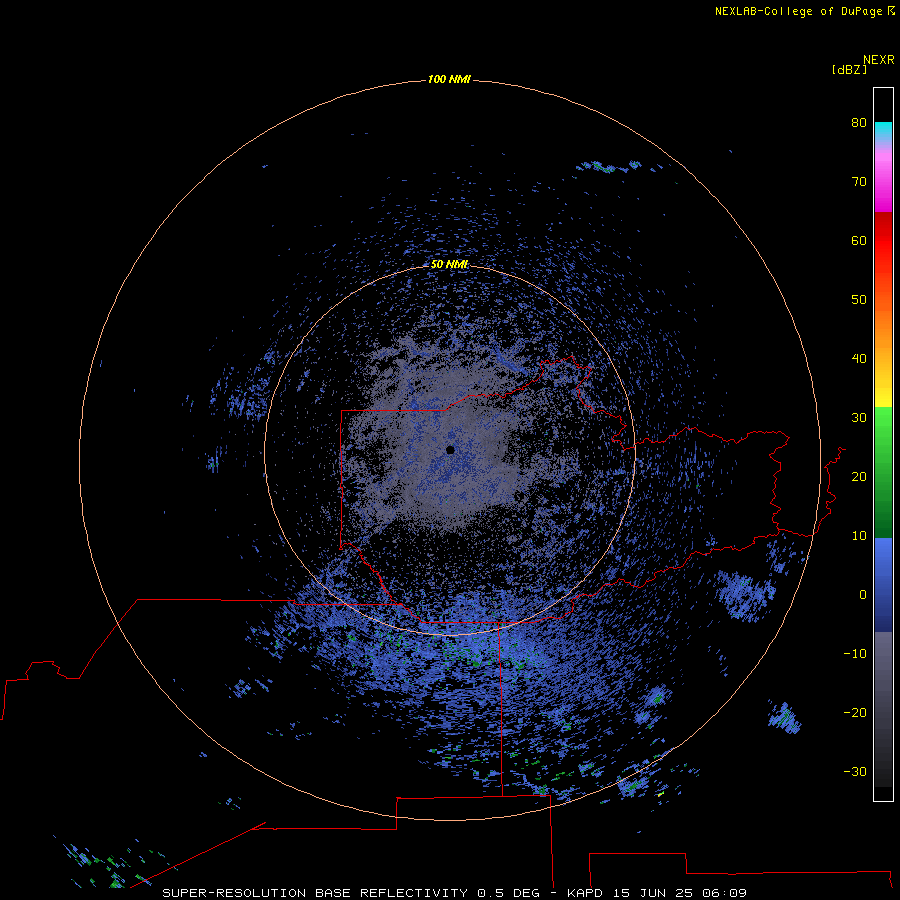Screen dimensions: 900x900
Task: Click the '-10' value on the dBZ scale
Action: (x=855, y=653)
